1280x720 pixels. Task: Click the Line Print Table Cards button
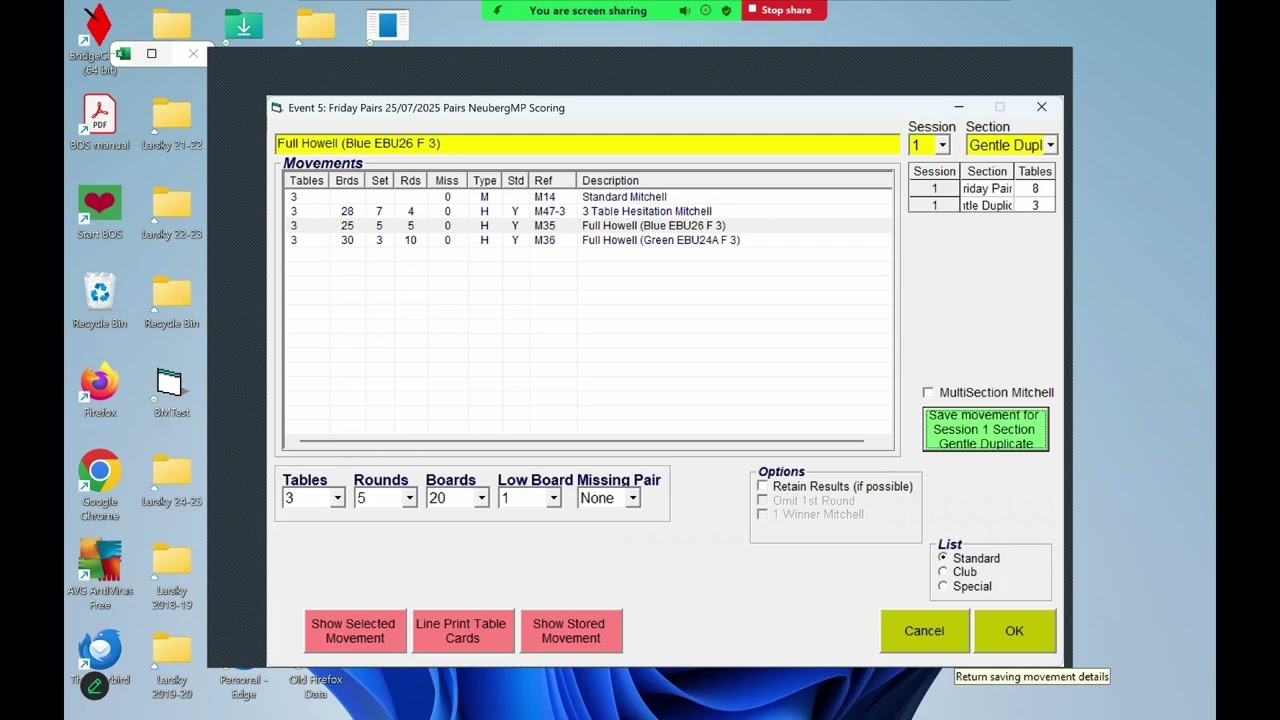[461, 631]
